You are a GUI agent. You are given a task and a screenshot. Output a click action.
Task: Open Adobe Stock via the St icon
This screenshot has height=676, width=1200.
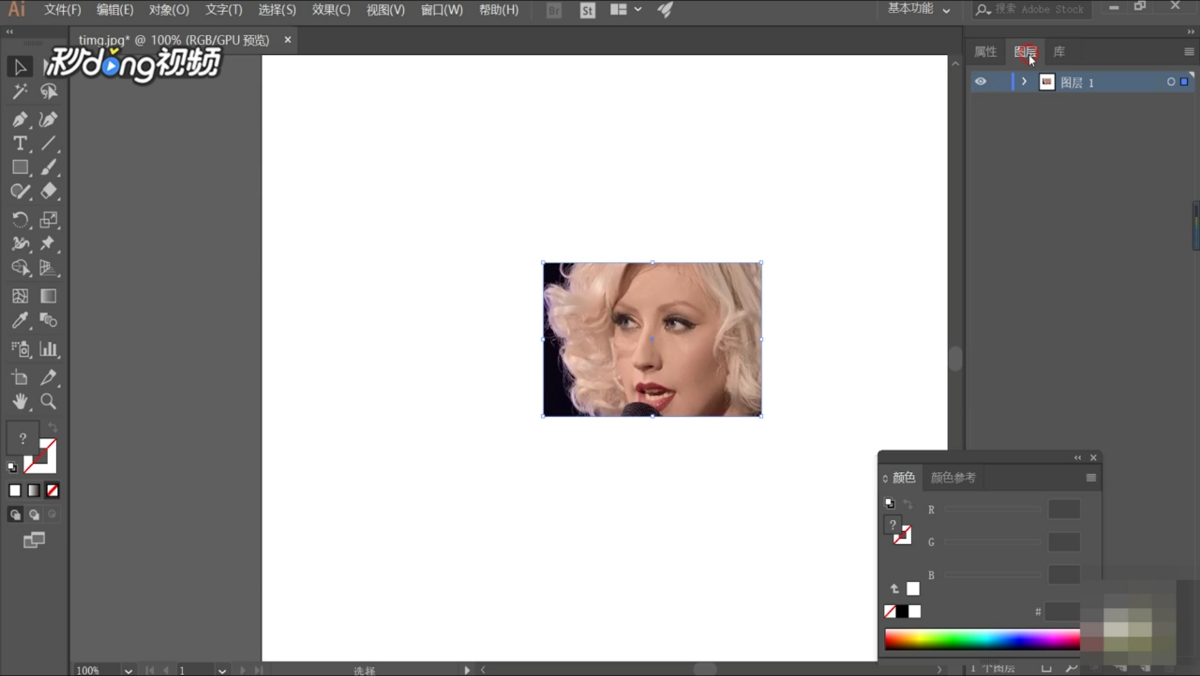pyautogui.click(x=587, y=10)
